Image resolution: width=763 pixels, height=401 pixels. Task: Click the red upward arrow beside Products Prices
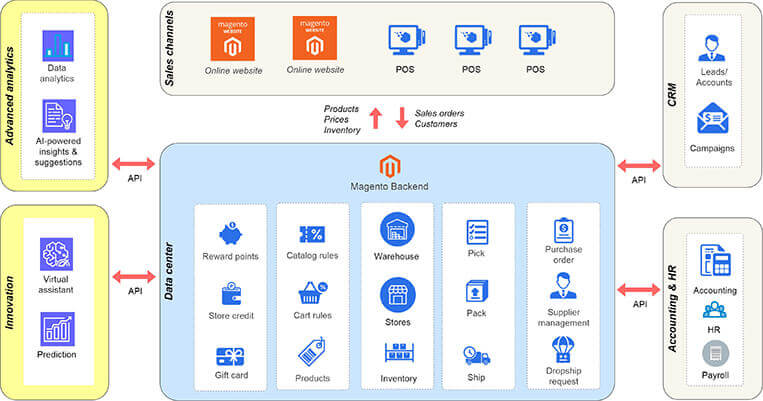(x=376, y=118)
